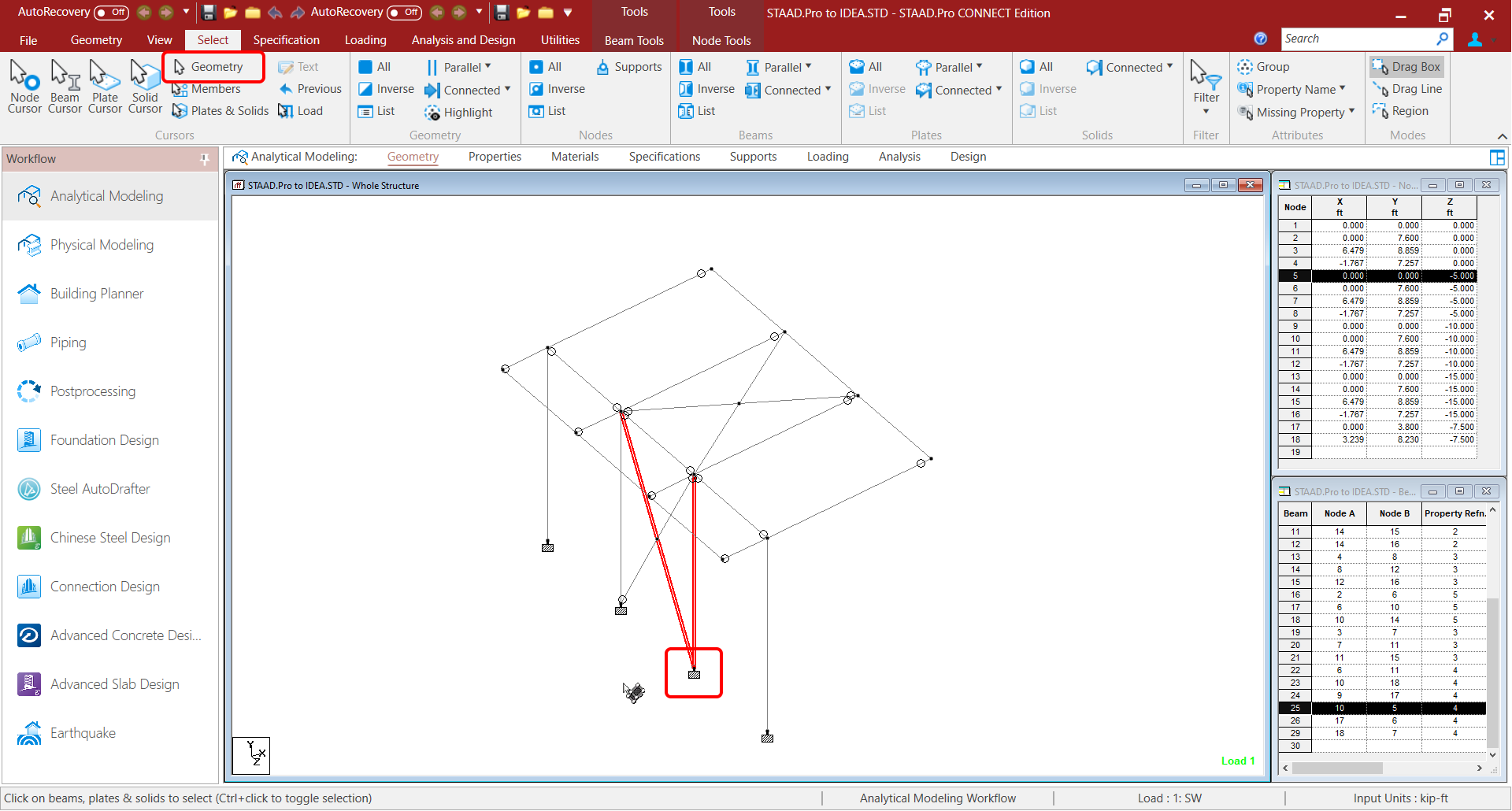This screenshot has width=1512, height=811.
Task: Select the Solid Cursor tool
Action: coord(145,85)
